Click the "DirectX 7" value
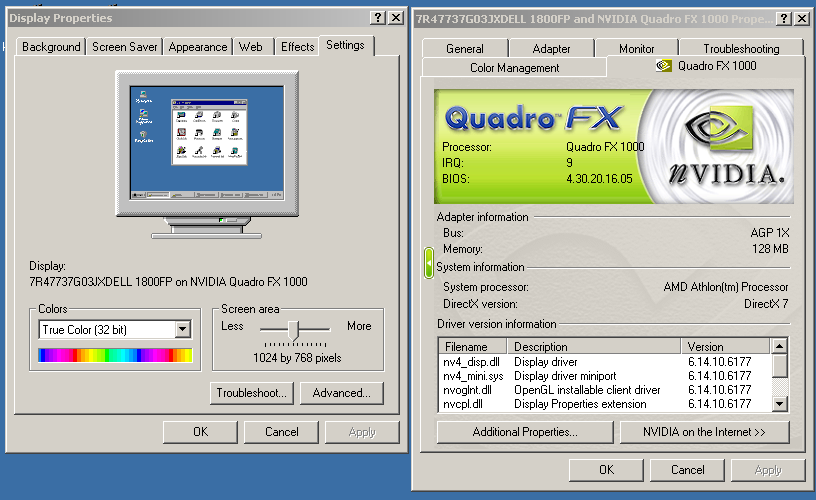816x500 pixels. click(766, 304)
